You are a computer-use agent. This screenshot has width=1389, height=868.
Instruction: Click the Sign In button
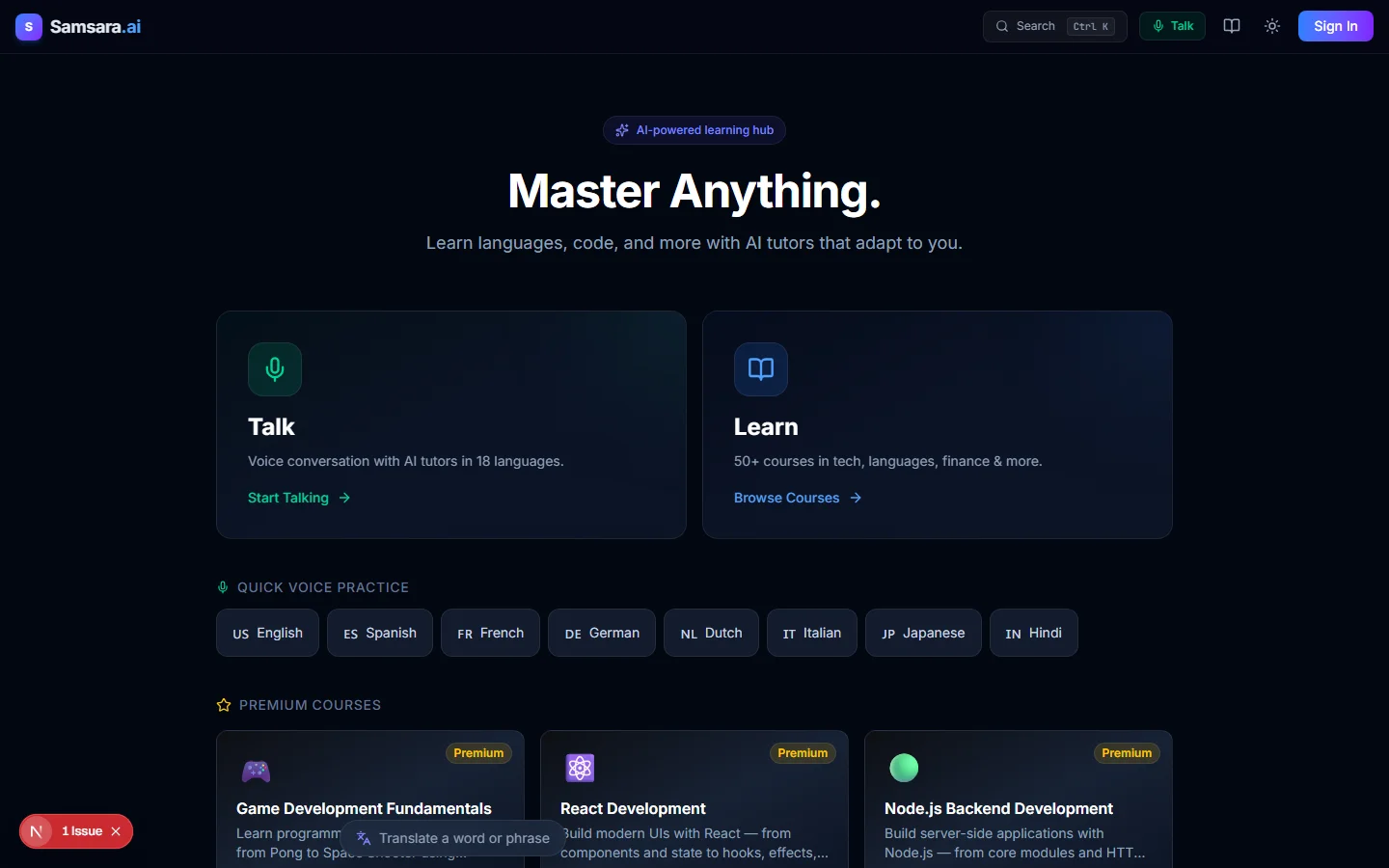(1335, 26)
